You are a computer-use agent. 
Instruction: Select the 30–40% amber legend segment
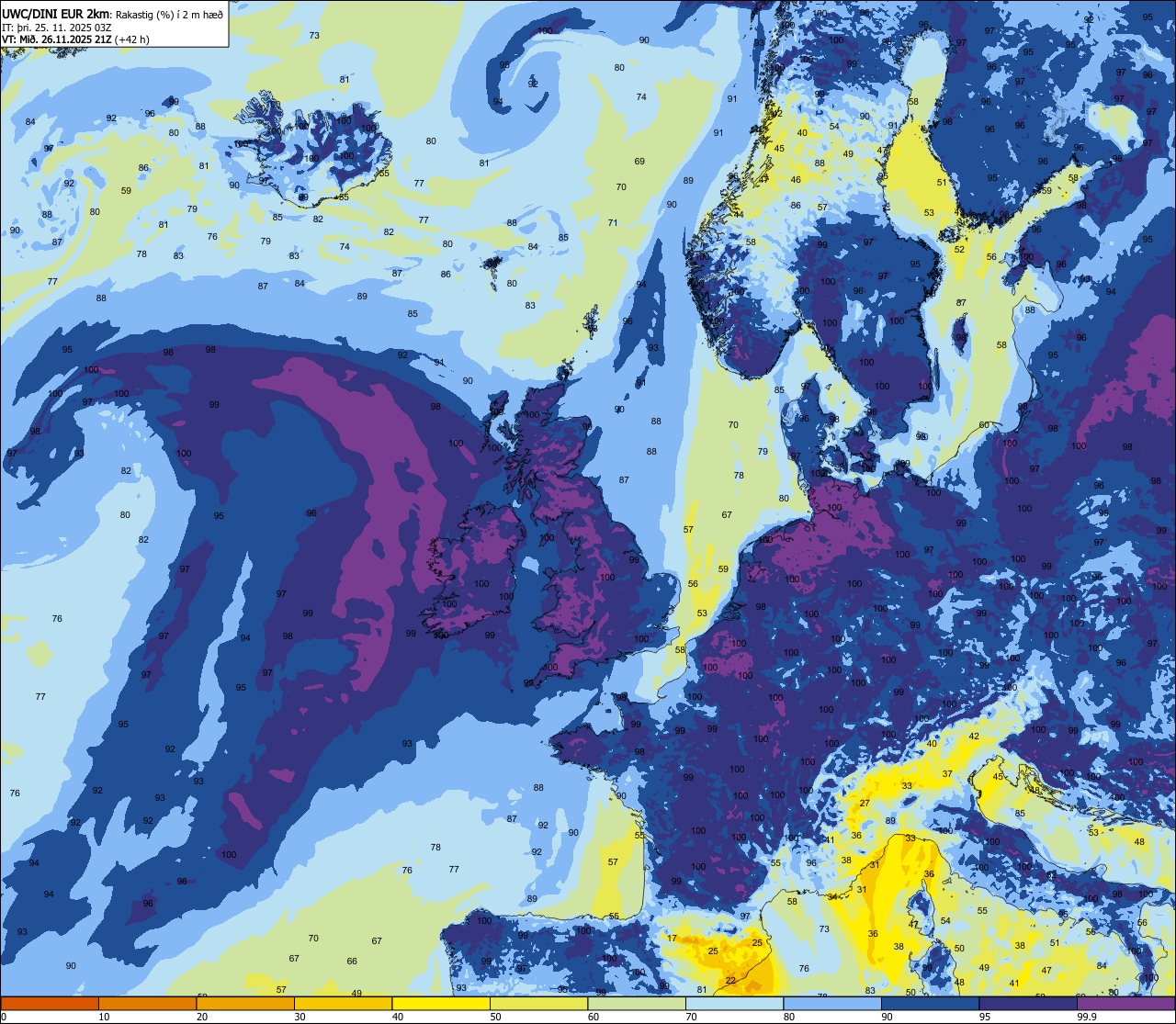pos(343,1003)
